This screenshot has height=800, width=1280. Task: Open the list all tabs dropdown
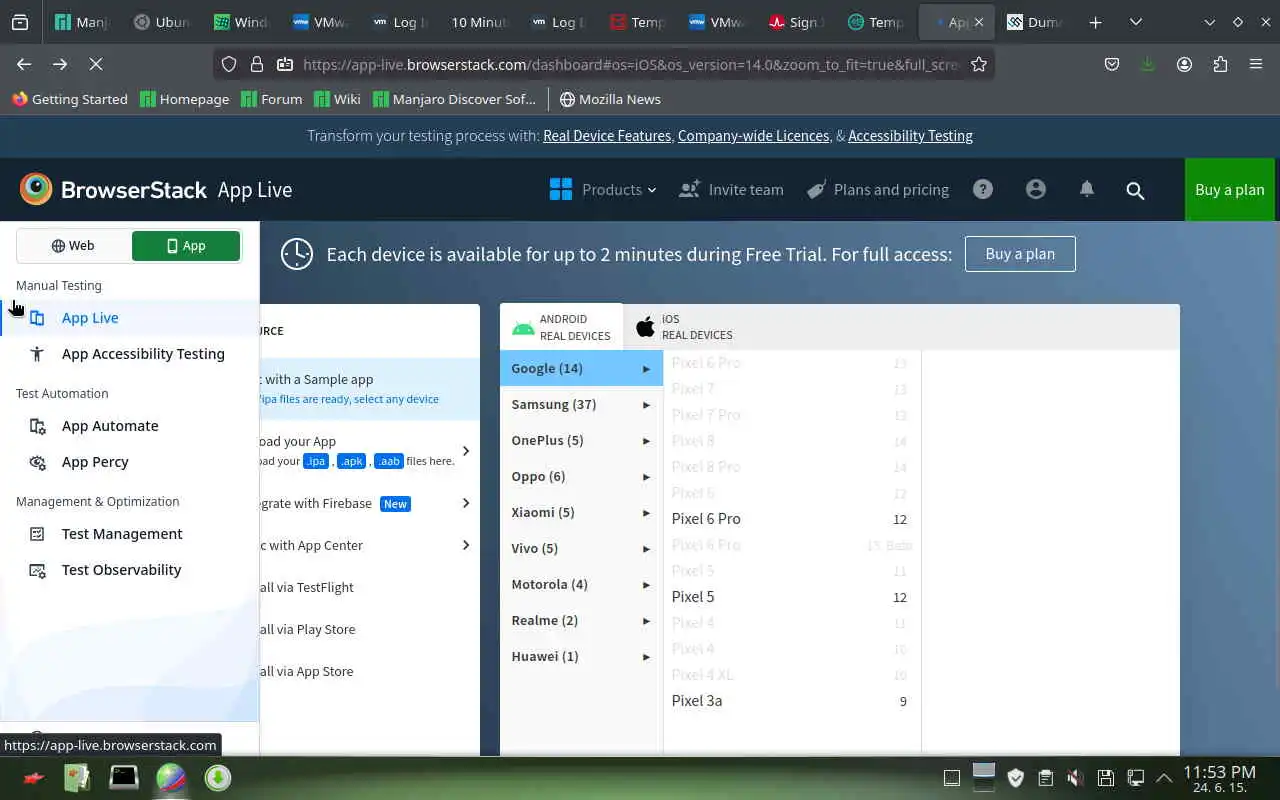(1136, 22)
